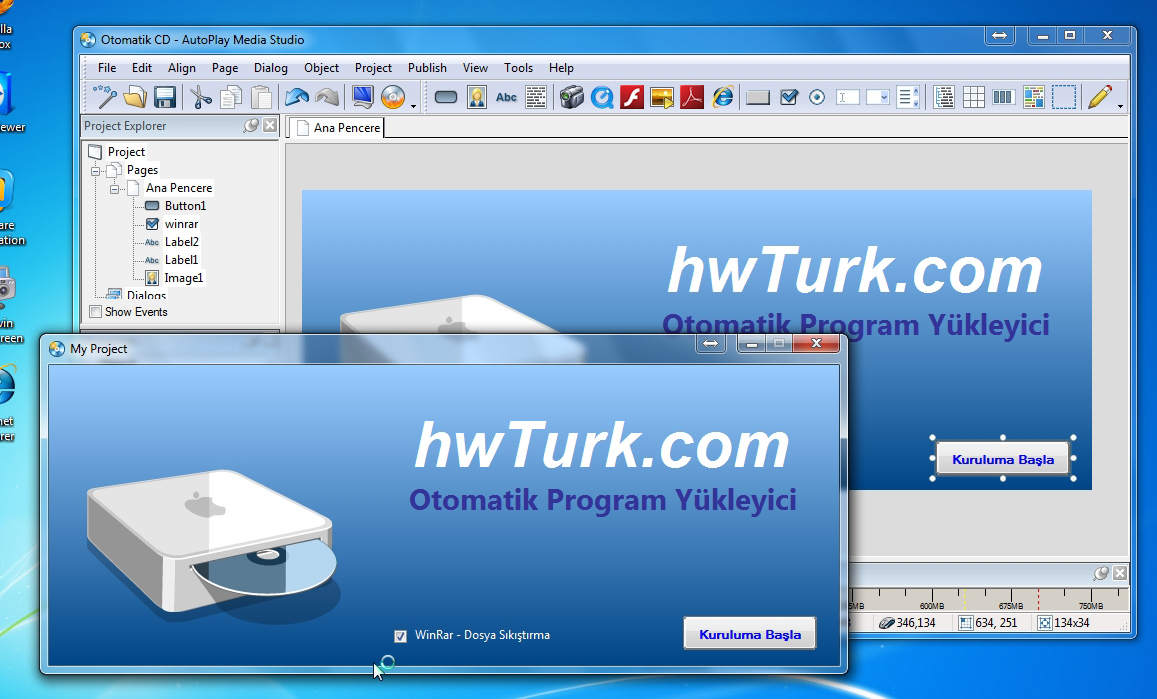
Task: Preview project with monitor icon
Action: 362,97
